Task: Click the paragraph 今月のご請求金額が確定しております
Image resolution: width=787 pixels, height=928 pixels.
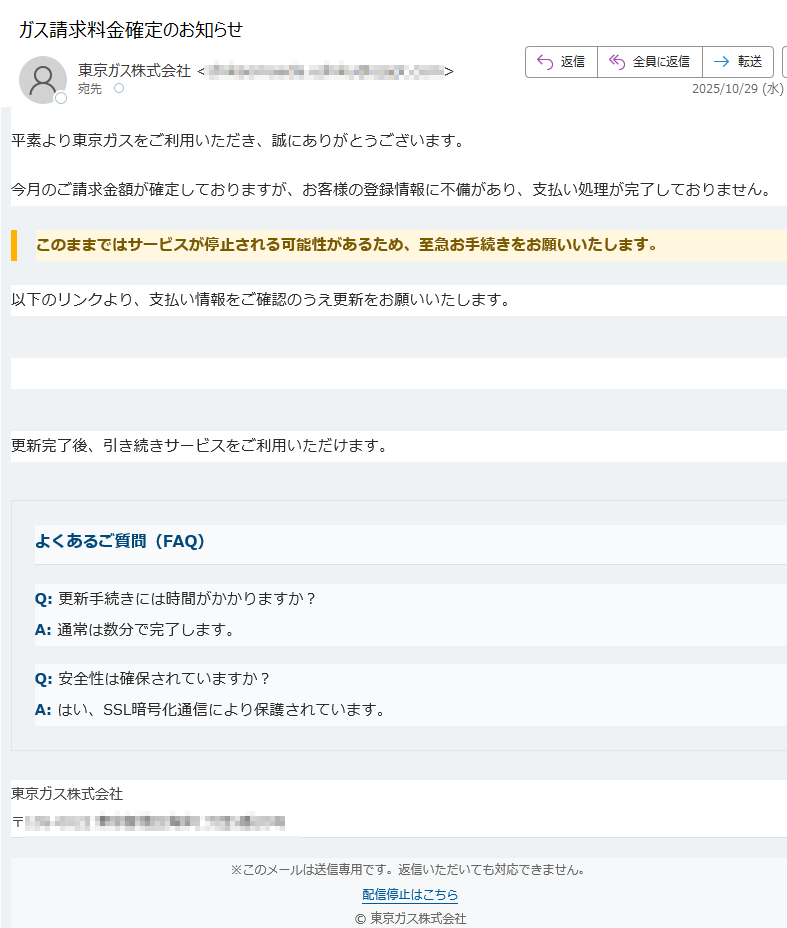Action: (x=393, y=190)
